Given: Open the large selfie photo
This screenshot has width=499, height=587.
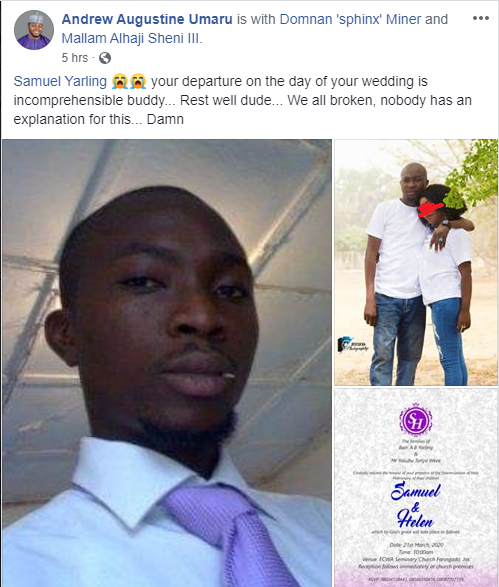Looking at the screenshot, I should (x=167, y=363).
